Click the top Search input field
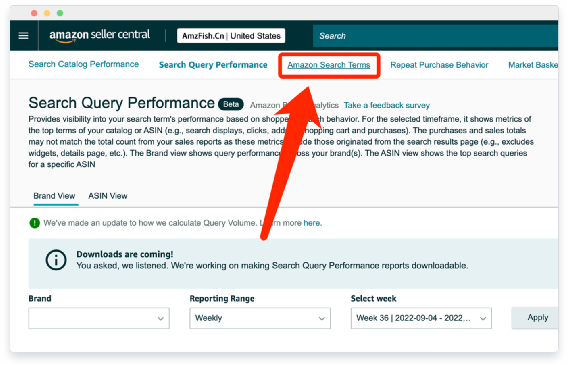Screen dimensions: 567x365 click(x=435, y=36)
